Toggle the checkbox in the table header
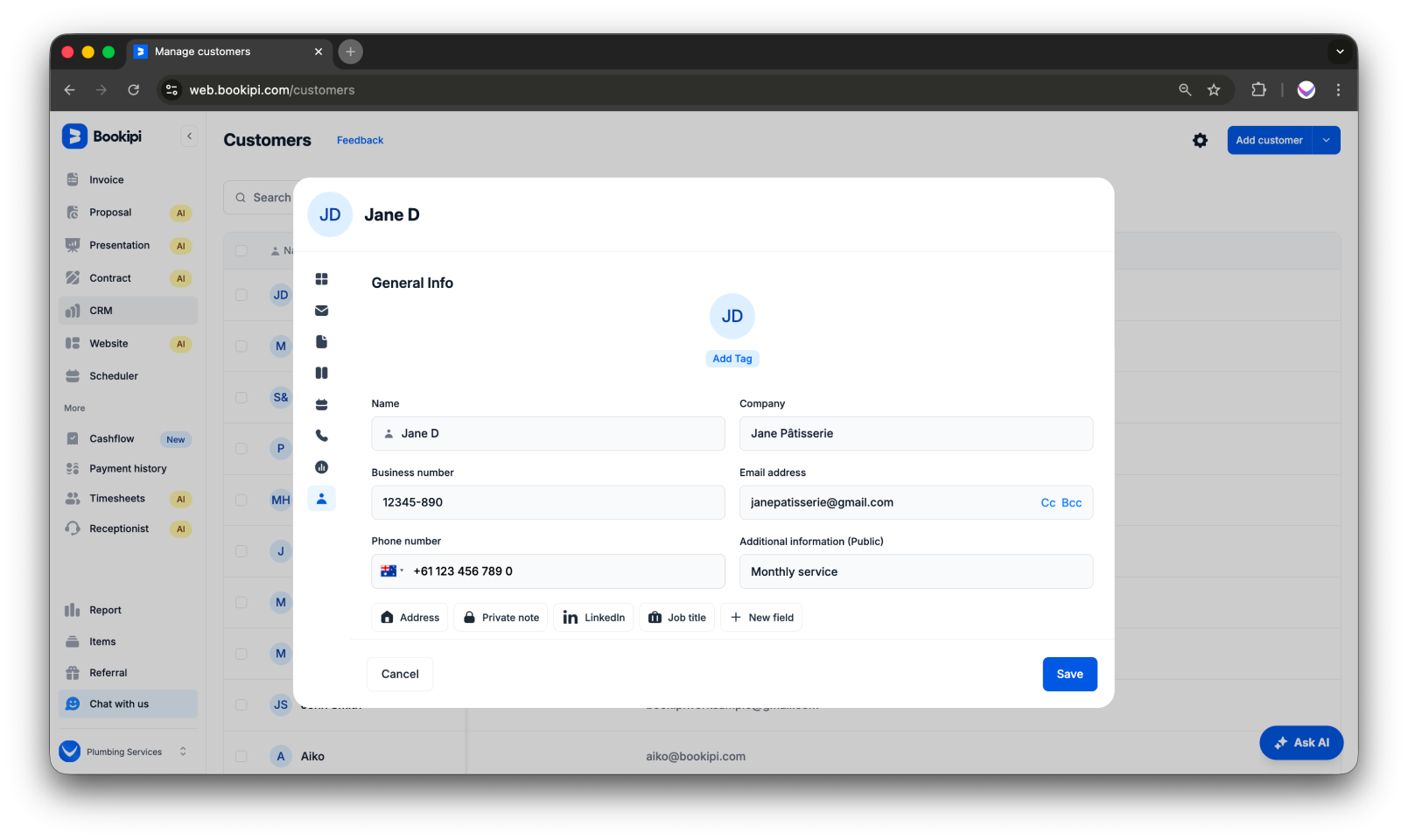1408x840 pixels. pyautogui.click(x=242, y=250)
